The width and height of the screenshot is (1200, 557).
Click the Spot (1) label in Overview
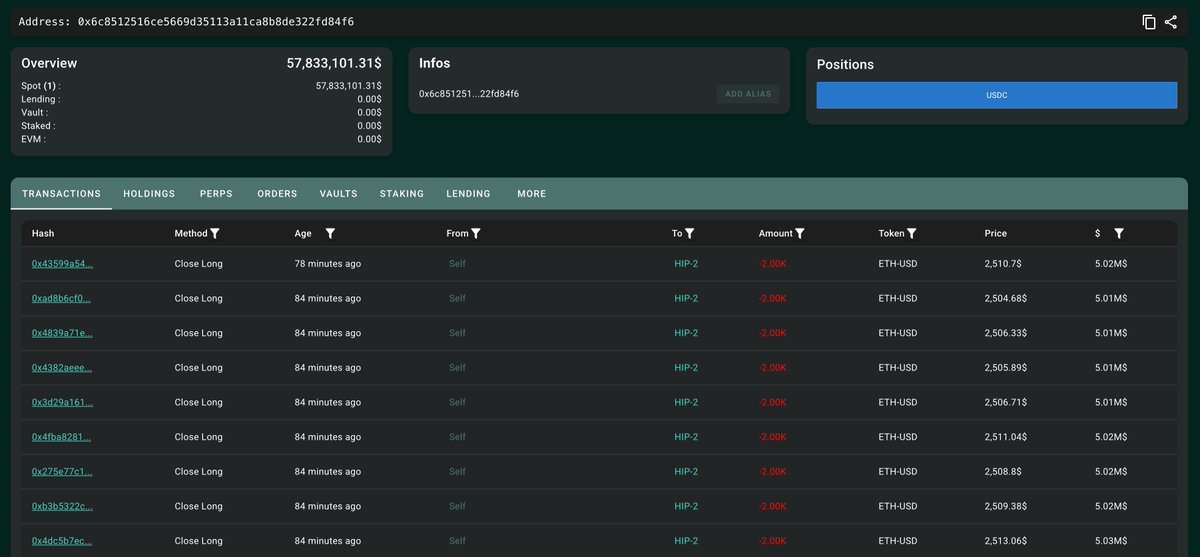click(x=40, y=86)
